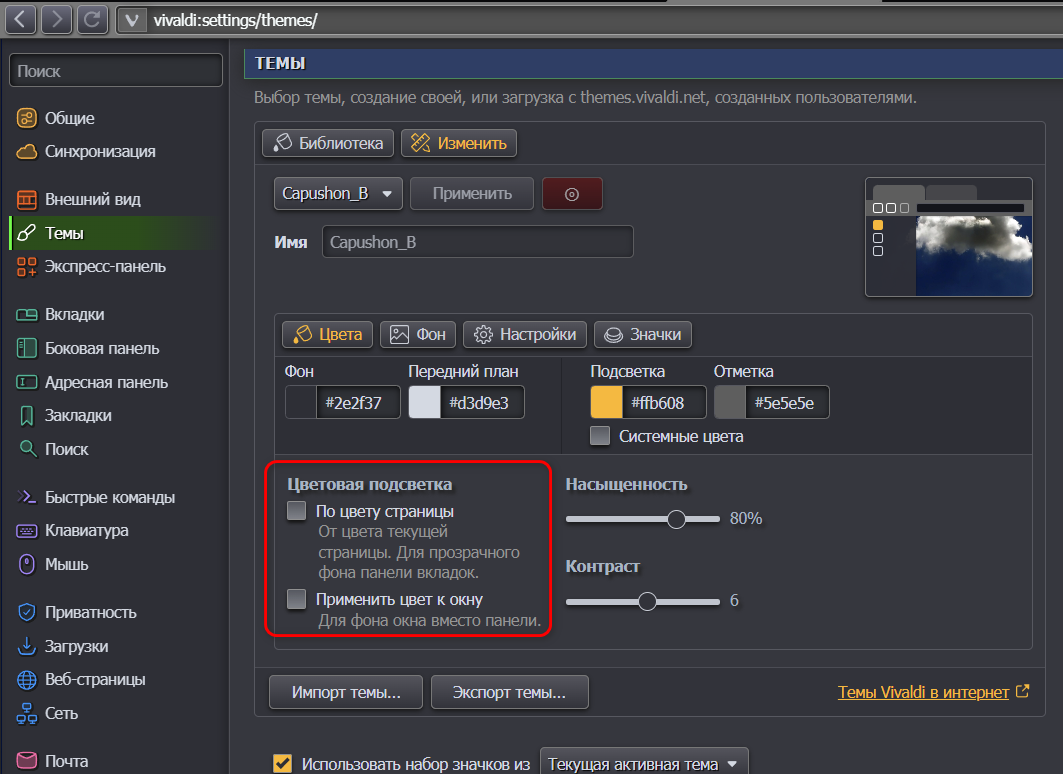Click the #d3d9e3 hex value field
Viewport: 1063px width, 774px height.
[482, 403]
